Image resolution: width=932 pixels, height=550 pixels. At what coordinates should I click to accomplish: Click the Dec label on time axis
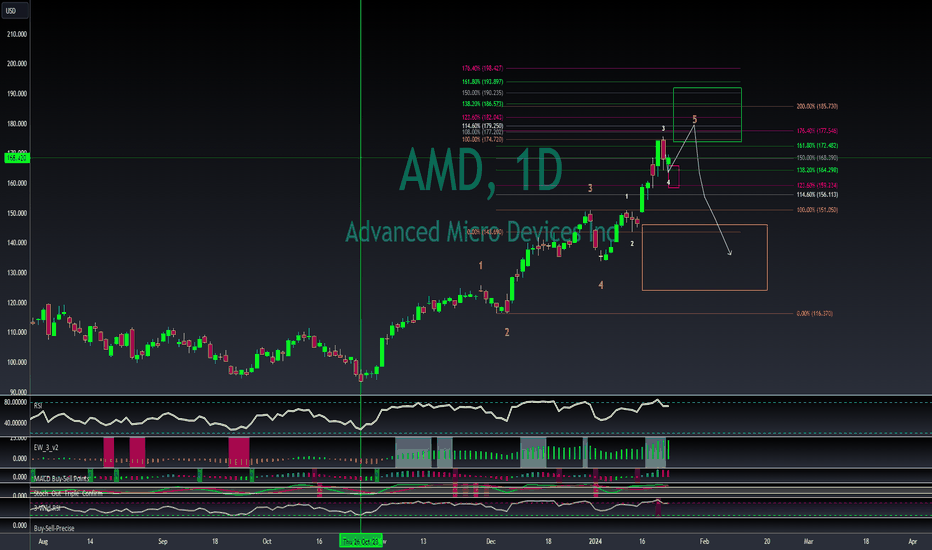(490, 542)
